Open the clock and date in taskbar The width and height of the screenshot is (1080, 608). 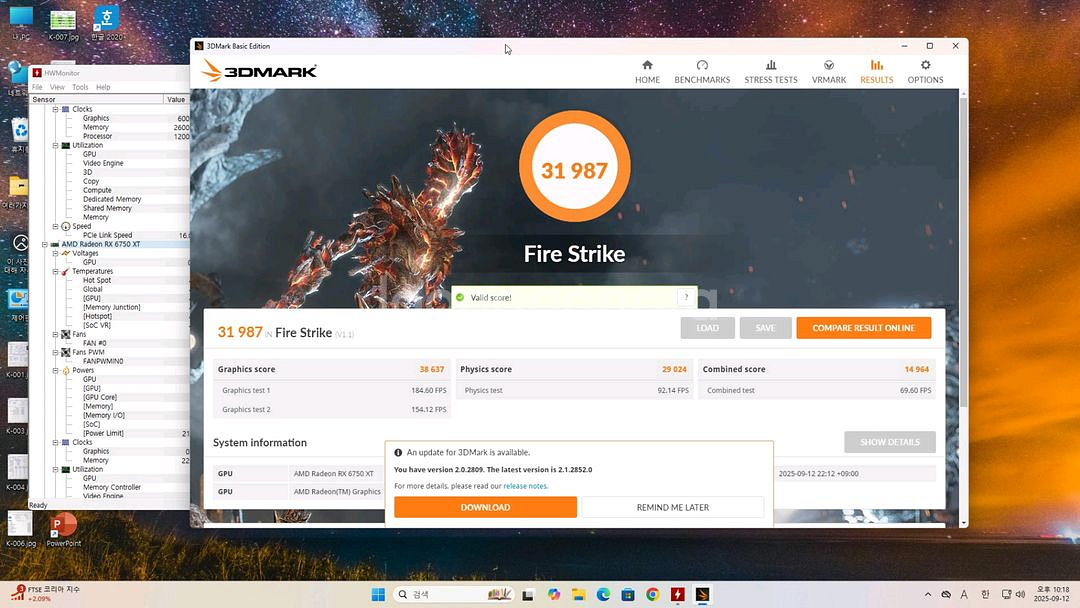[1052, 594]
